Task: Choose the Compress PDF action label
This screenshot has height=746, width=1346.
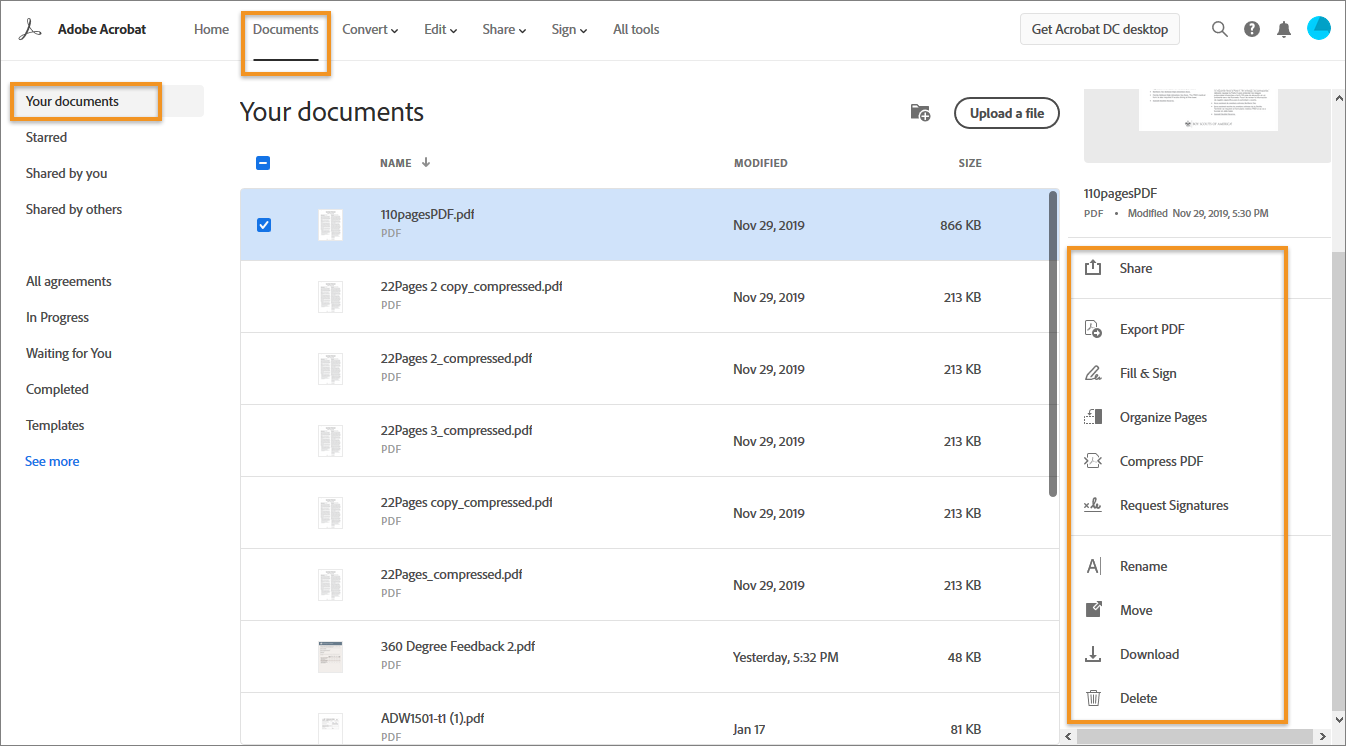Action: pyautogui.click(x=1161, y=461)
